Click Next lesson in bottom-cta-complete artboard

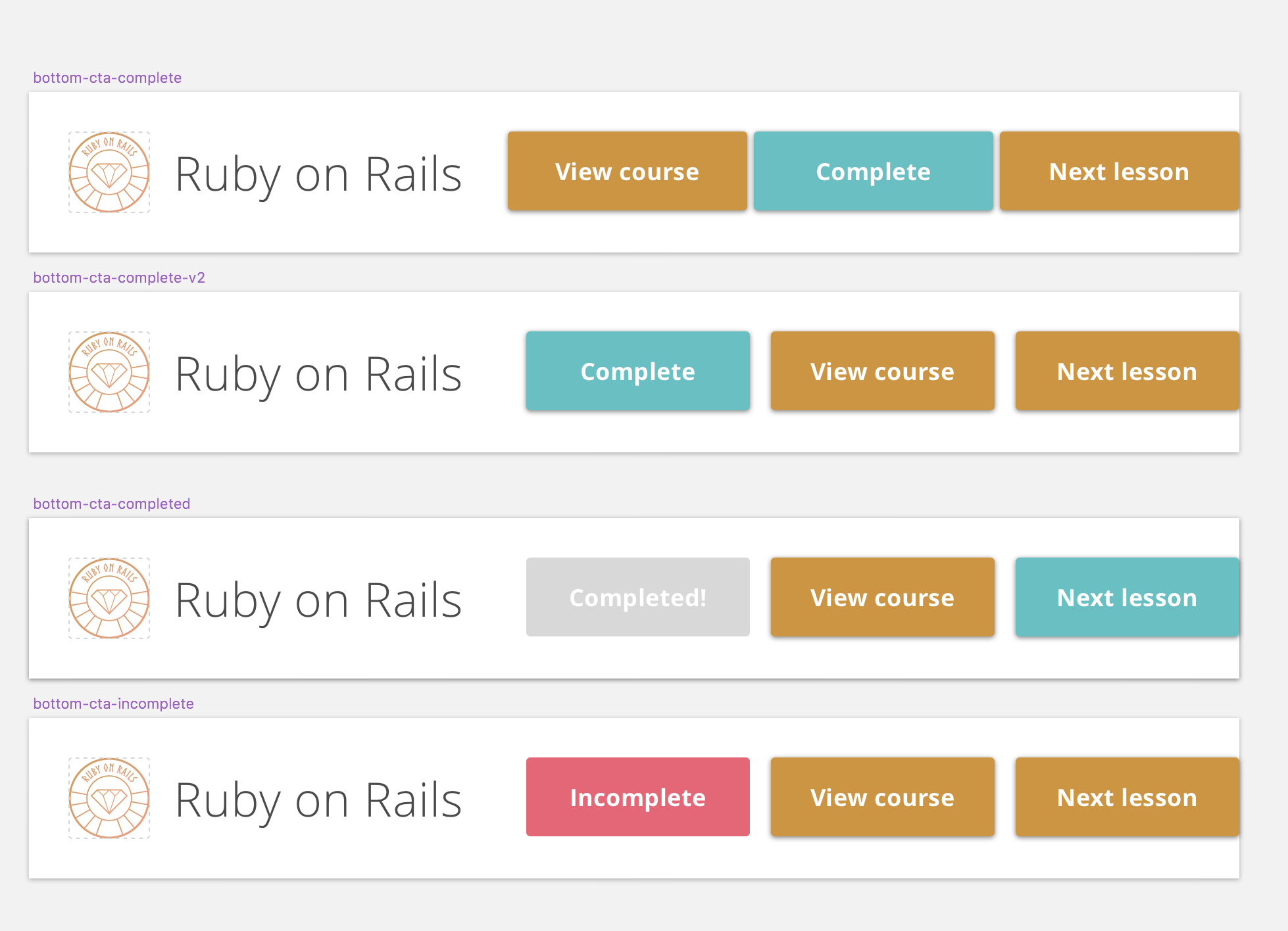point(1119,171)
